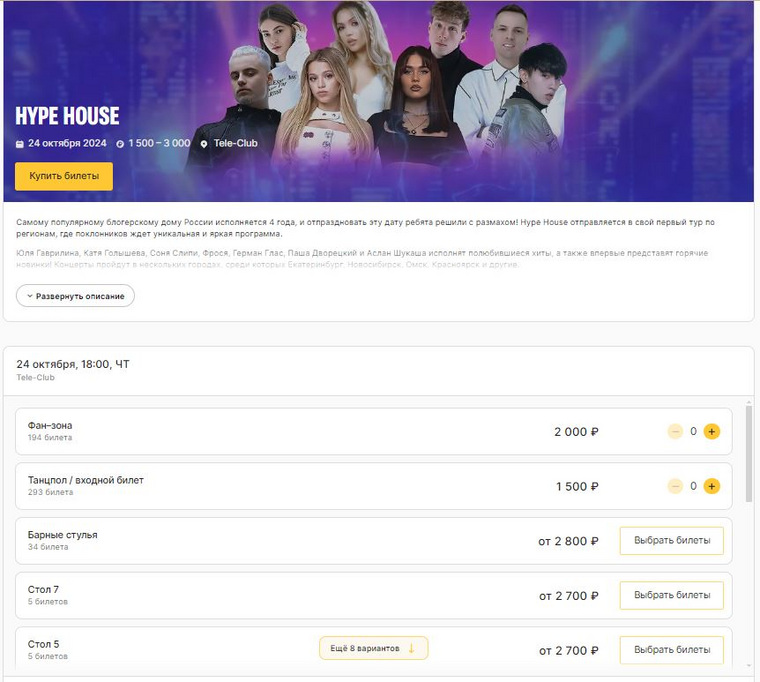Click the Tele-Club venue text in banner
The image size is (760, 682).
pos(236,143)
